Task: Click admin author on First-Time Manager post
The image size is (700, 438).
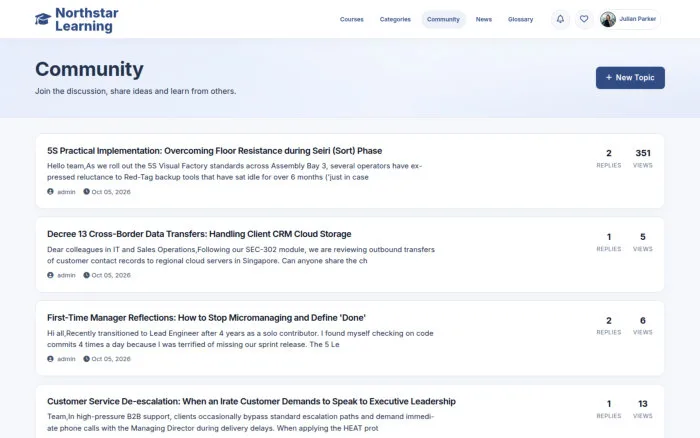Action: pos(66,359)
